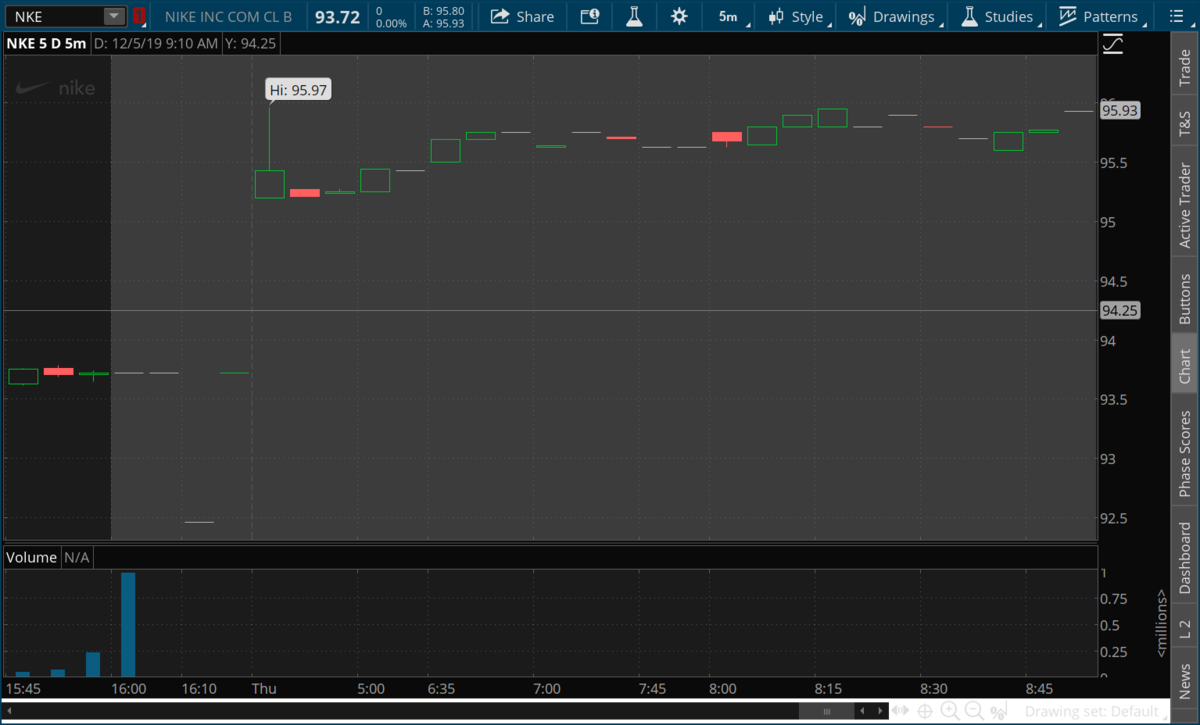The image size is (1200, 725).
Task: Open the Studies dropdown menu
Action: tap(999, 16)
